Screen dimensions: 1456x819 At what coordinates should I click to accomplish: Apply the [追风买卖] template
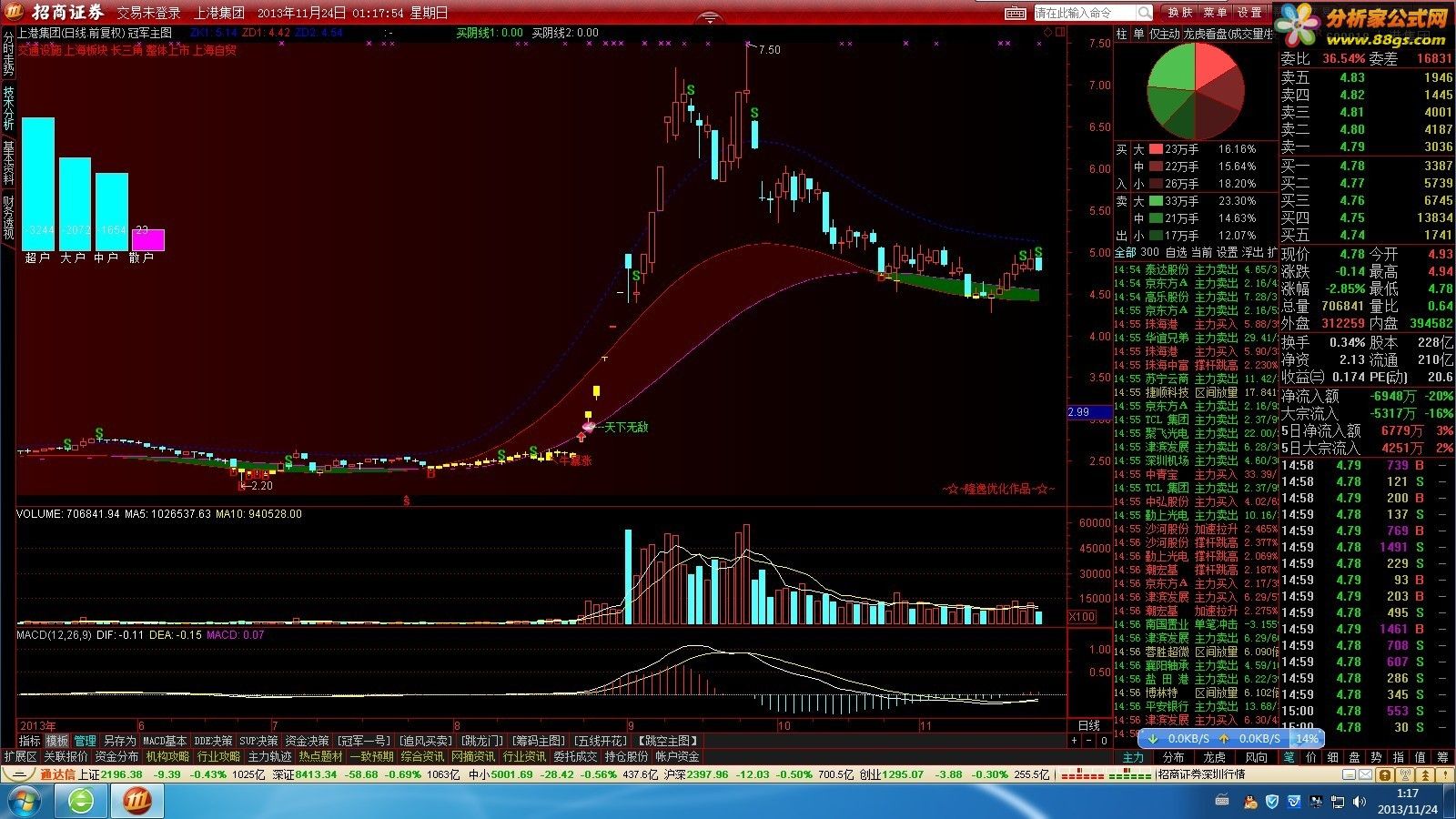[426, 742]
